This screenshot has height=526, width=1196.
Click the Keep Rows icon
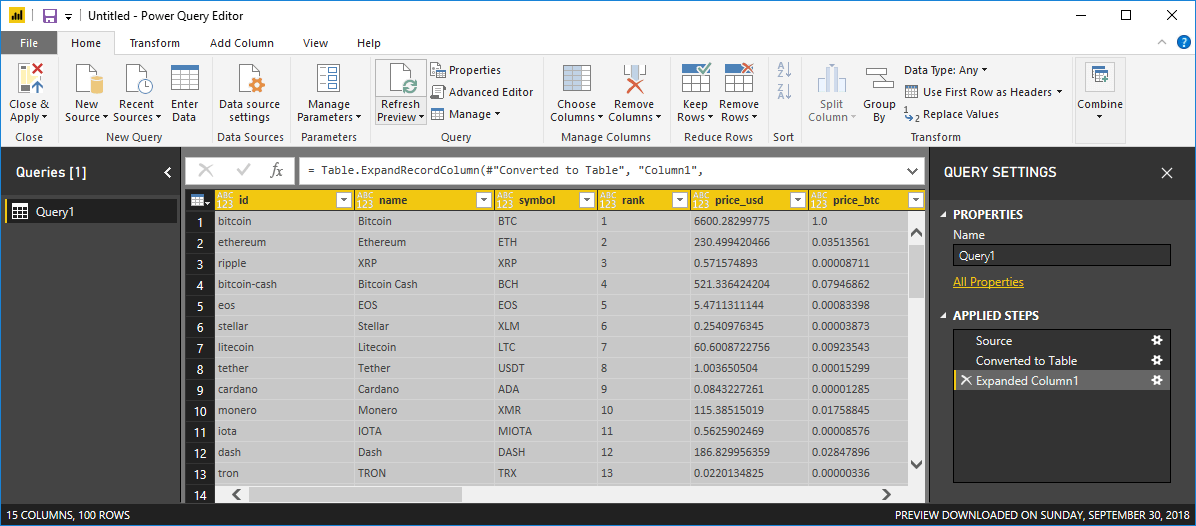696,79
